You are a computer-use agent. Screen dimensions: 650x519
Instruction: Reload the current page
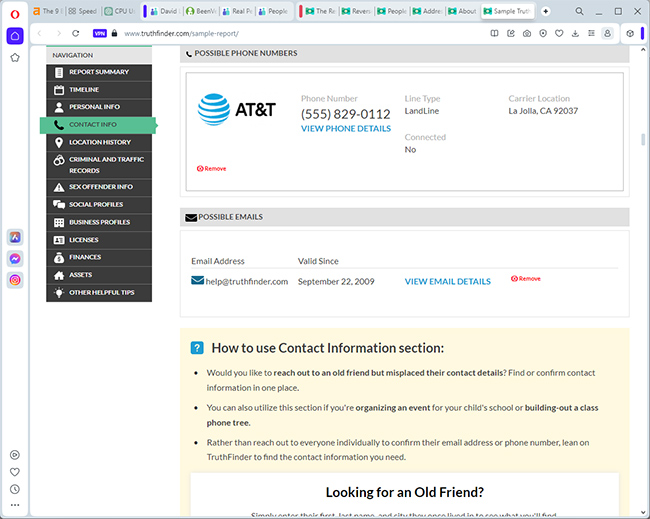75,33
